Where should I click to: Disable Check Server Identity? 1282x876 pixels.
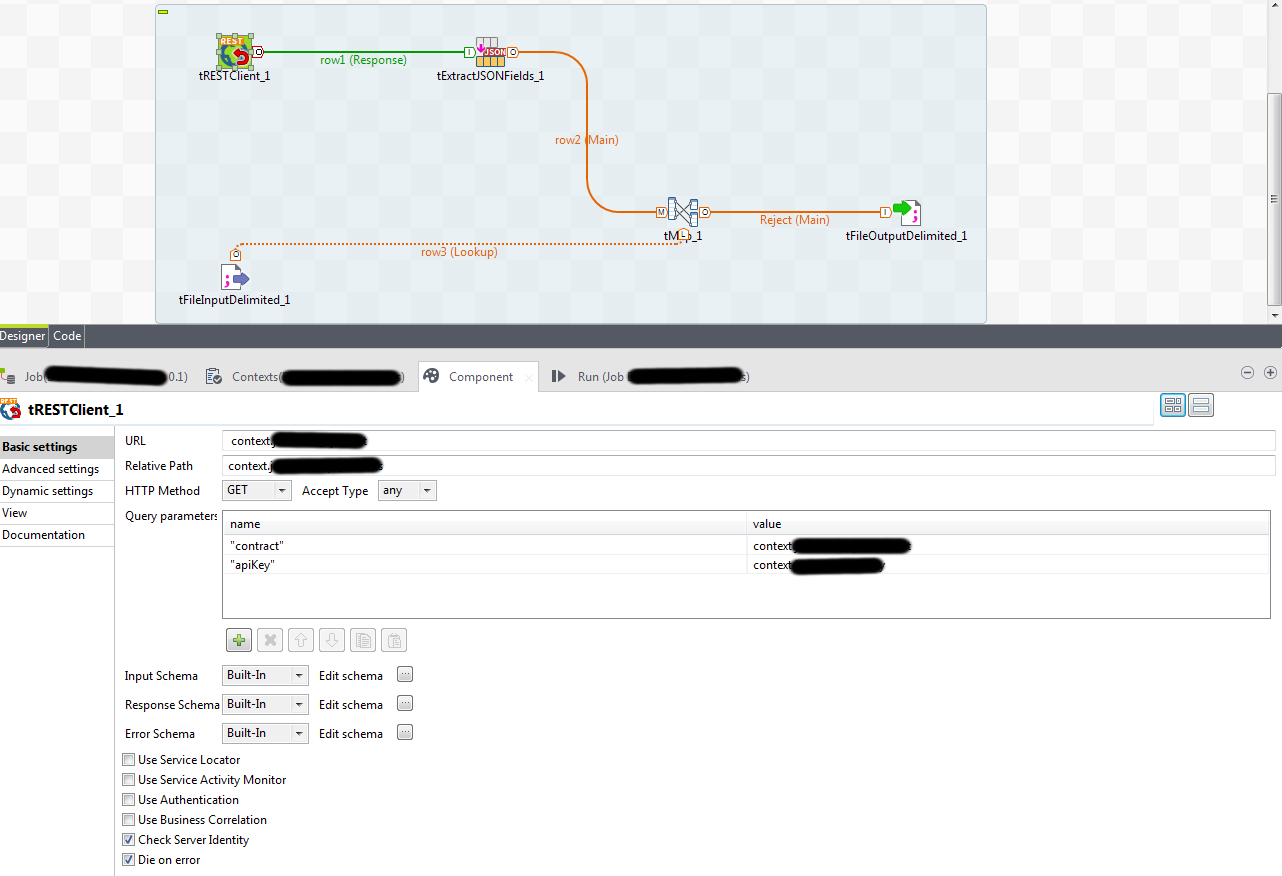128,839
